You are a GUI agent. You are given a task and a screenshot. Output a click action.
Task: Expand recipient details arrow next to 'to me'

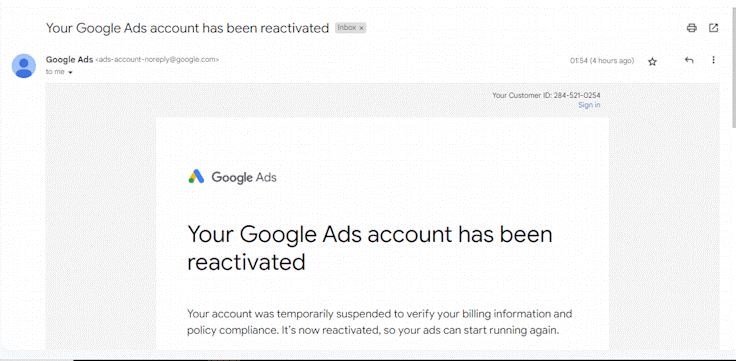coord(70,73)
